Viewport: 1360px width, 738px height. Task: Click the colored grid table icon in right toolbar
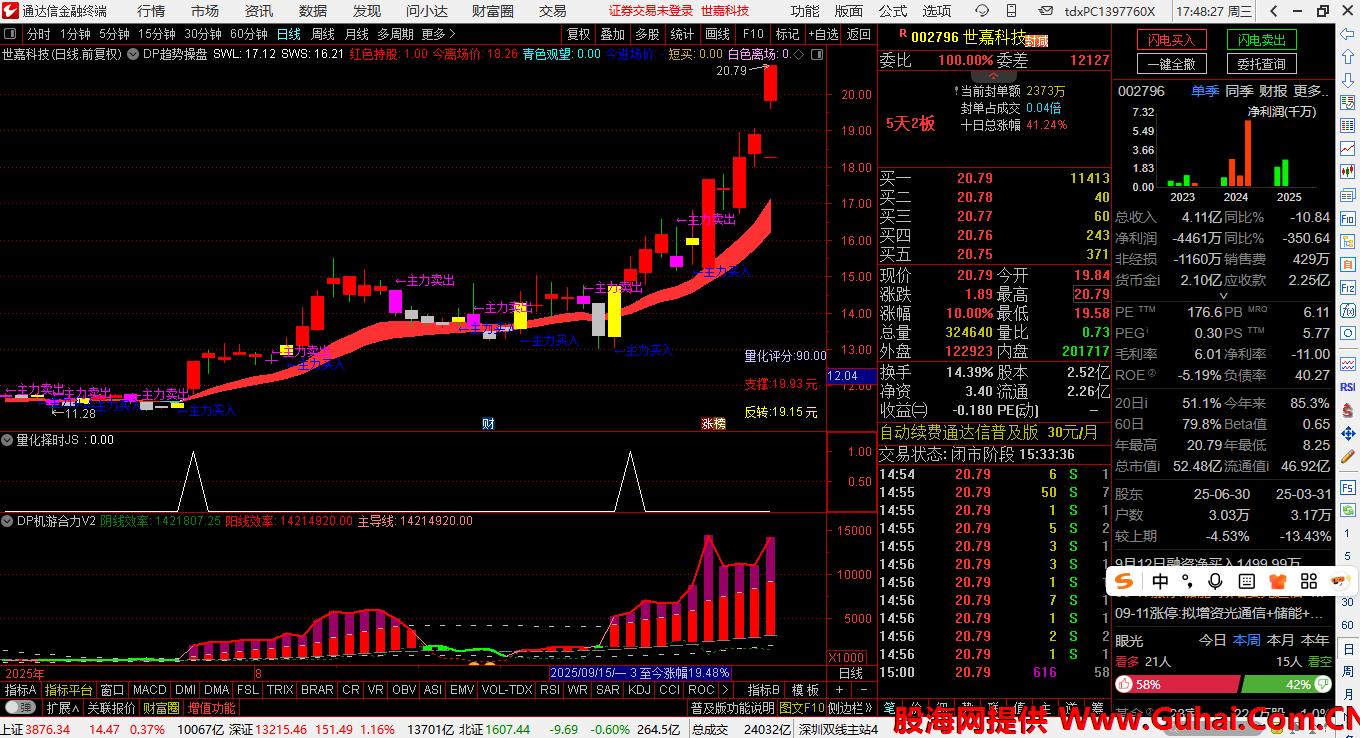1348,125
